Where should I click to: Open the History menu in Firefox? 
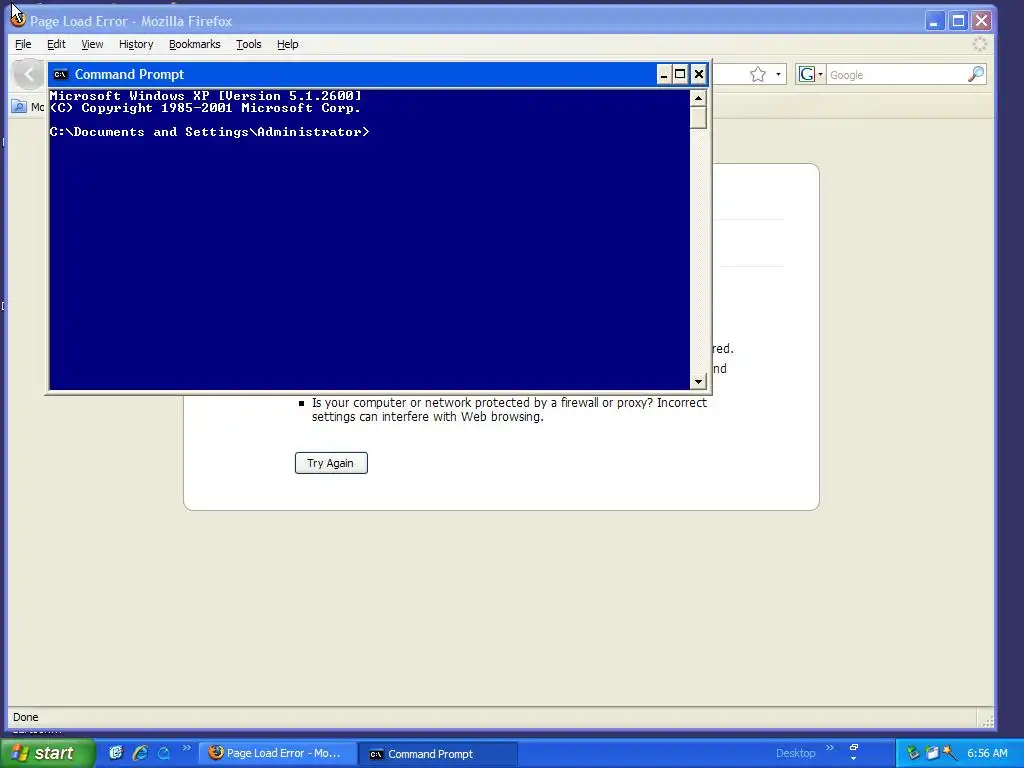(x=136, y=44)
